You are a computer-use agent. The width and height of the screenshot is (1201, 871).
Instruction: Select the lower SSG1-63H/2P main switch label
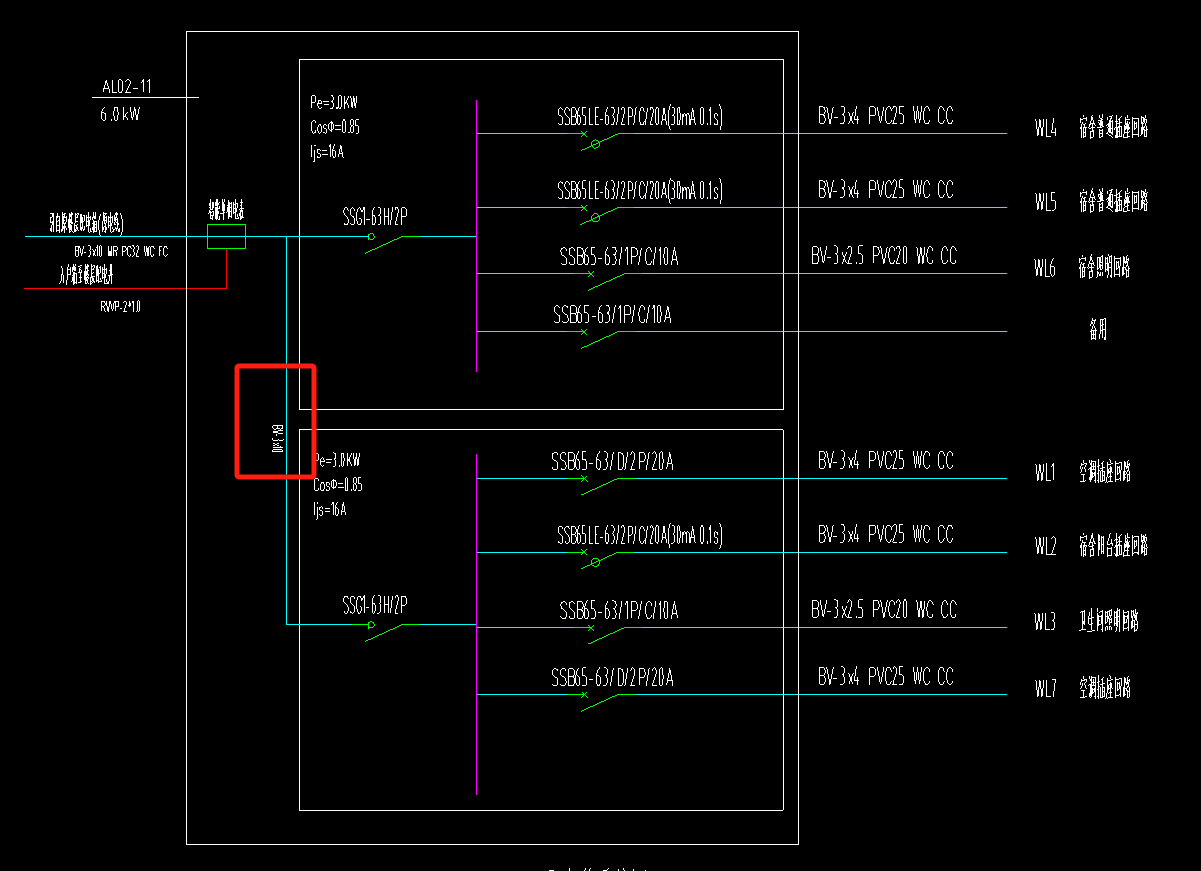pyautogui.click(x=375, y=605)
